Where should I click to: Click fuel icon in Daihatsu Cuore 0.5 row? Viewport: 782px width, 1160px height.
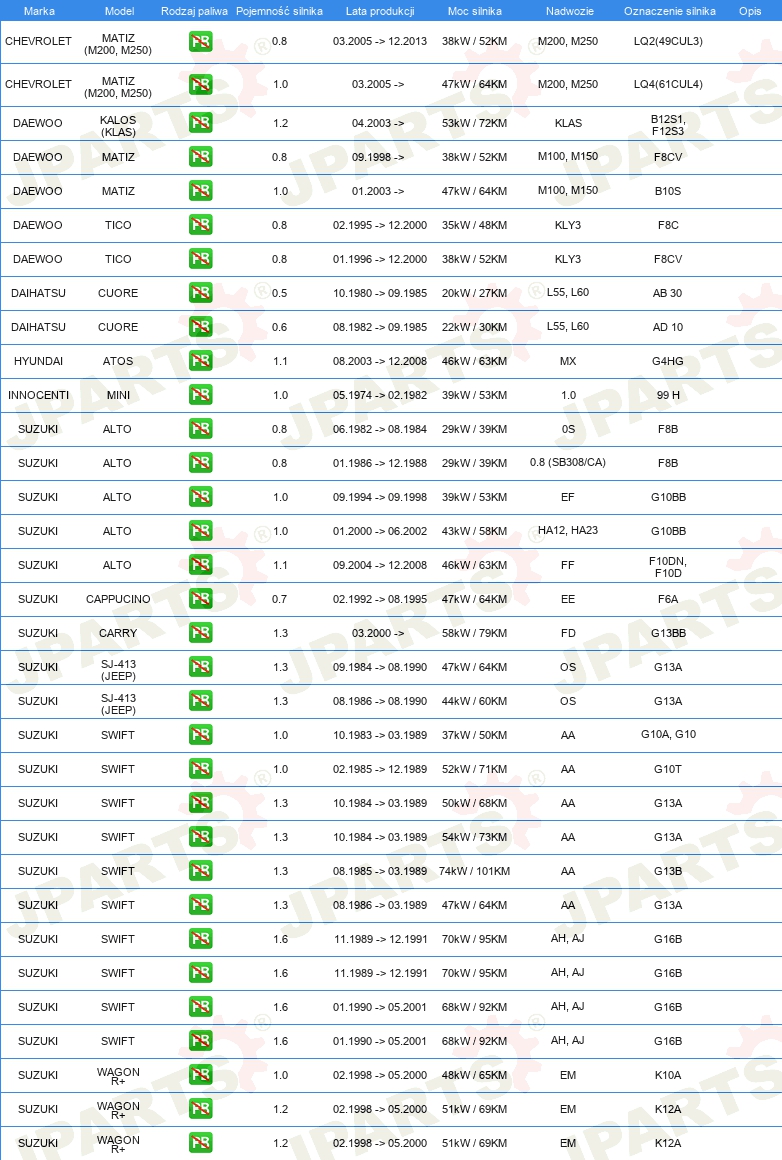coord(200,293)
